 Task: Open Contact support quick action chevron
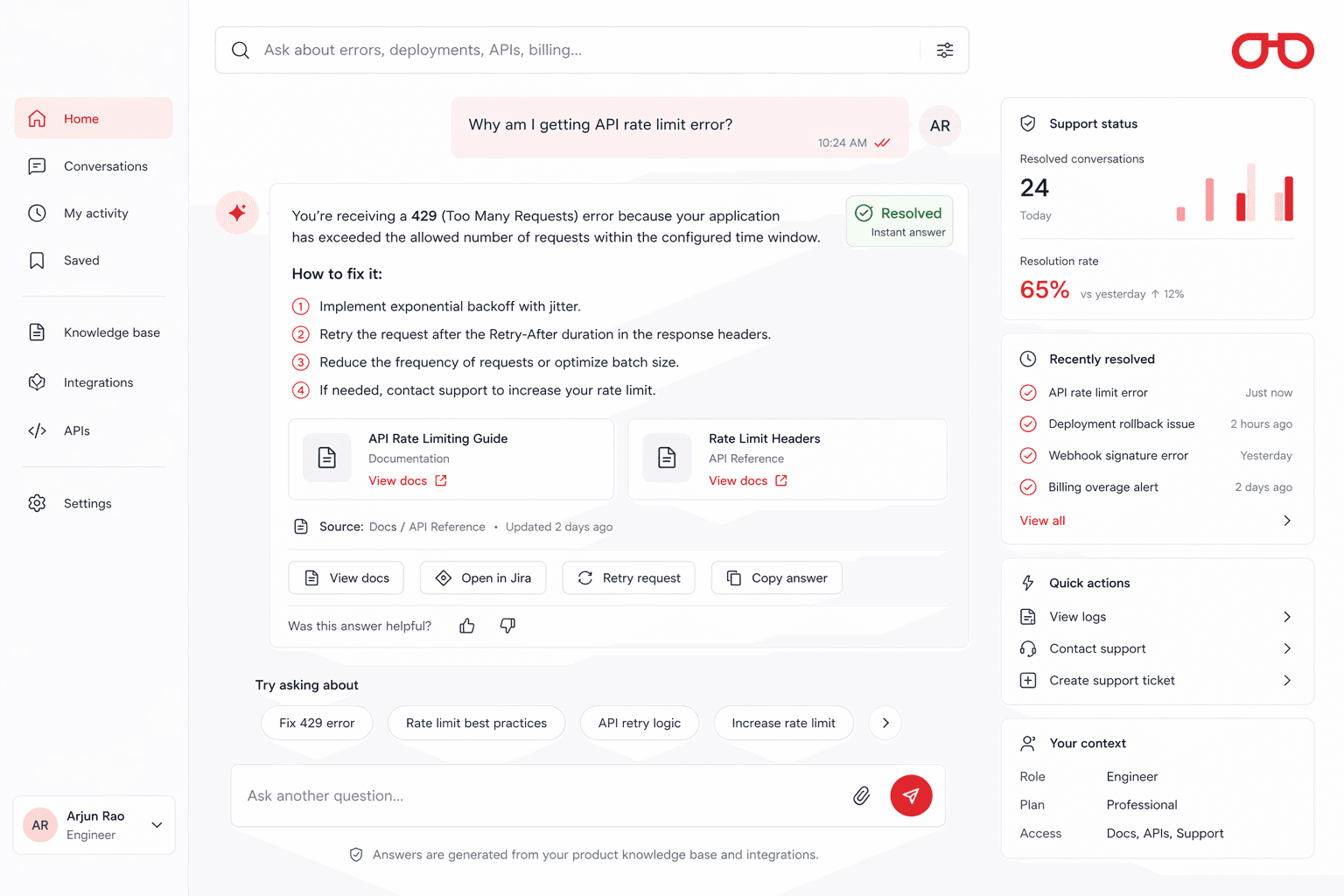pos(1287,648)
